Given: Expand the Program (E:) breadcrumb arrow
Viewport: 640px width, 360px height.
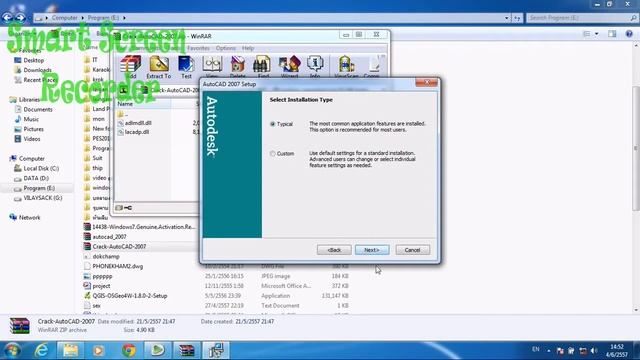Looking at the screenshot, I should click(124, 18).
